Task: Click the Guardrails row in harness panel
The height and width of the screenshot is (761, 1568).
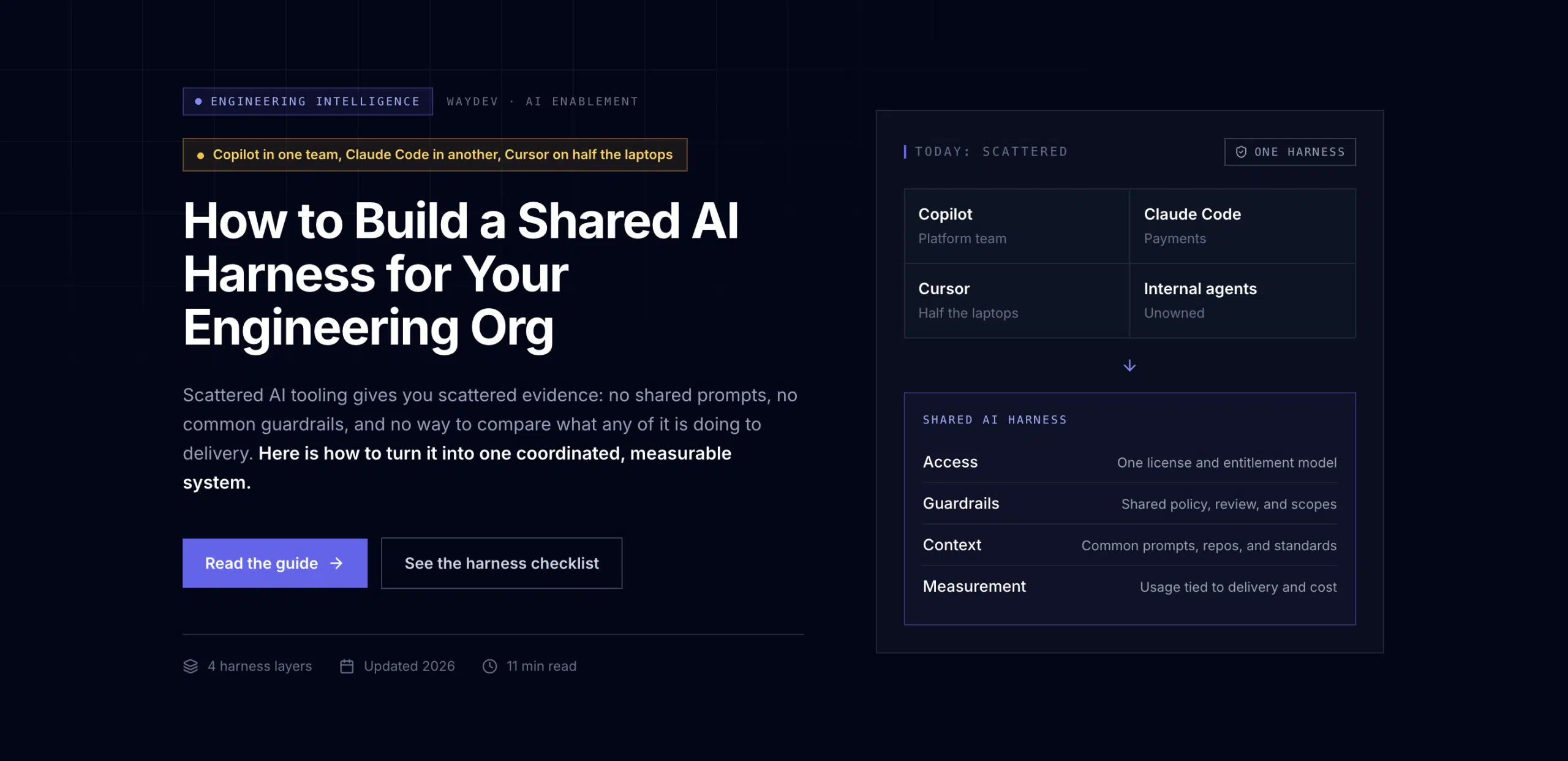Action: pyautogui.click(x=1129, y=504)
